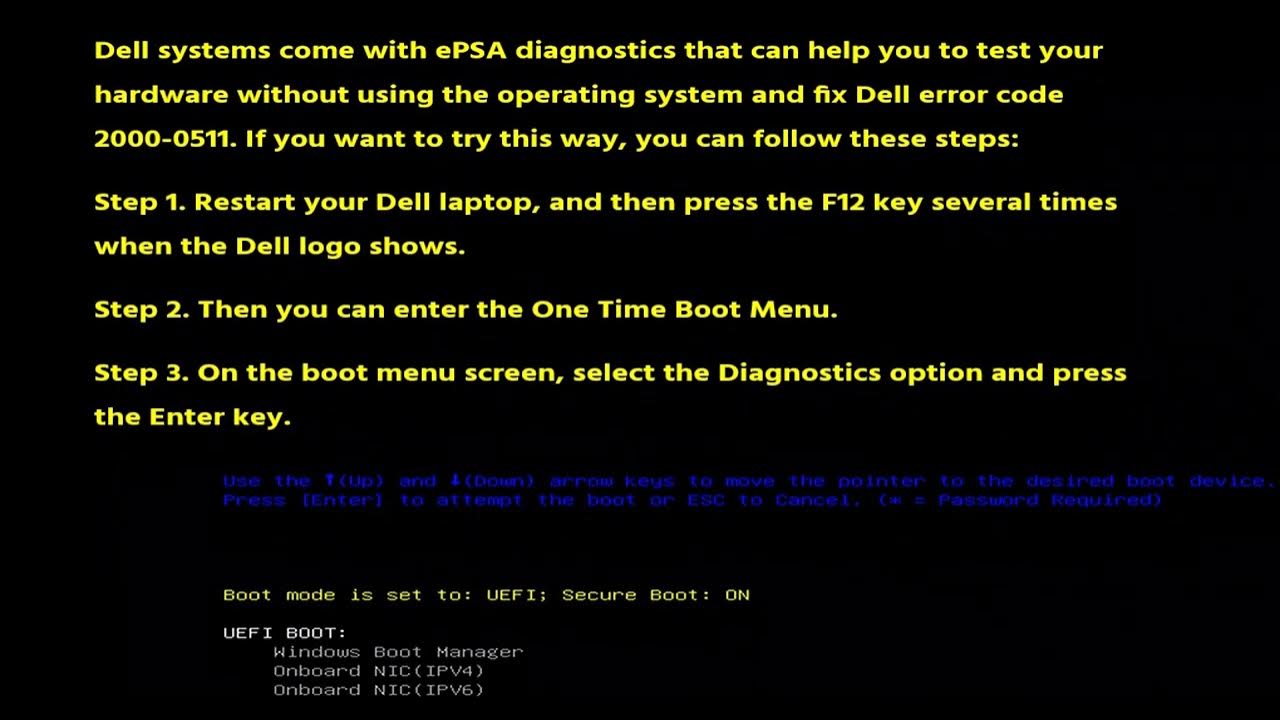The width and height of the screenshot is (1280, 720).
Task: Click the 'Dell systems come with ePSA' line
Action: [598, 50]
